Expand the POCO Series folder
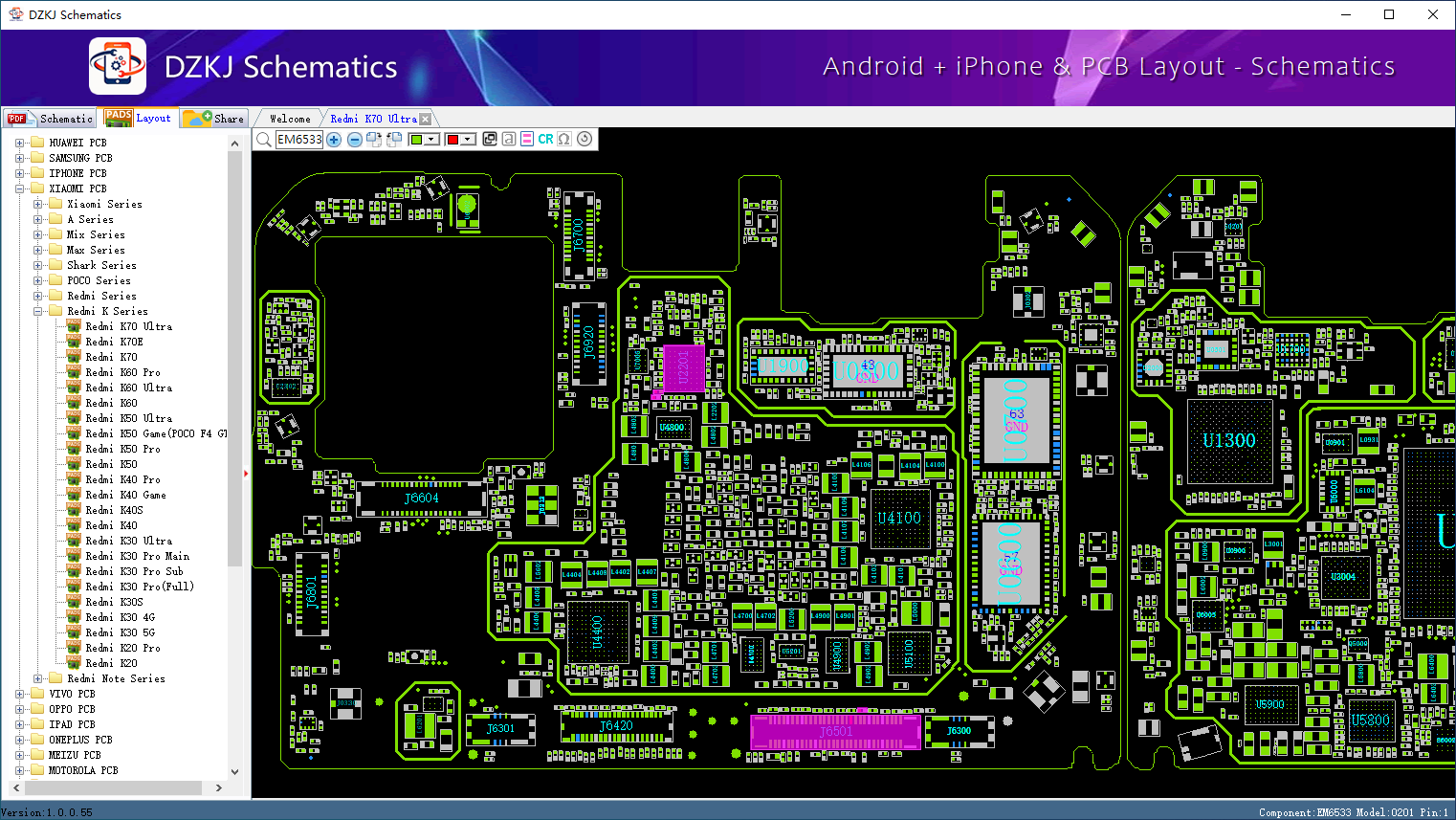This screenshot has height=820, width=1456. (x=37, y=280)
